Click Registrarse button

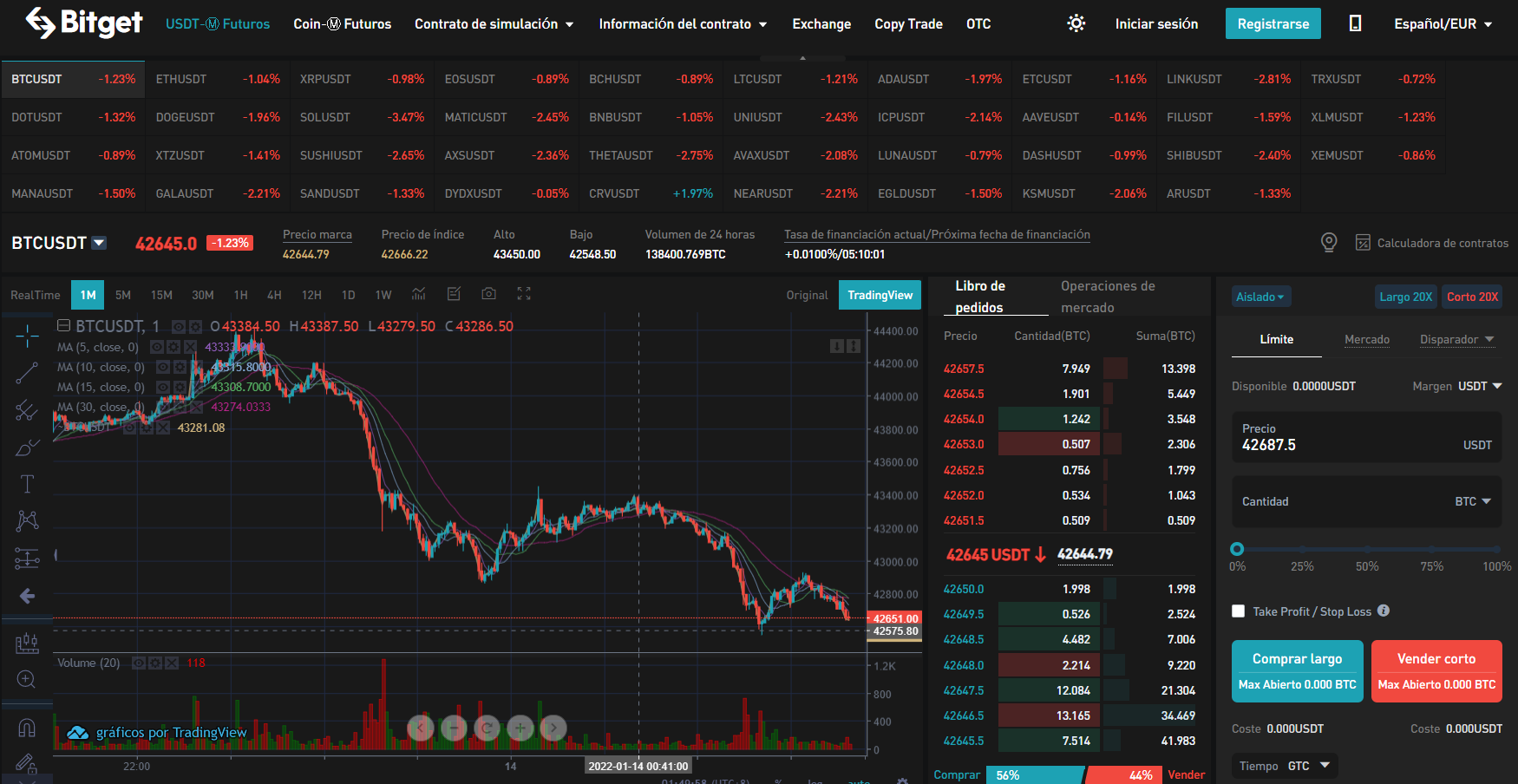[1273, 23]
